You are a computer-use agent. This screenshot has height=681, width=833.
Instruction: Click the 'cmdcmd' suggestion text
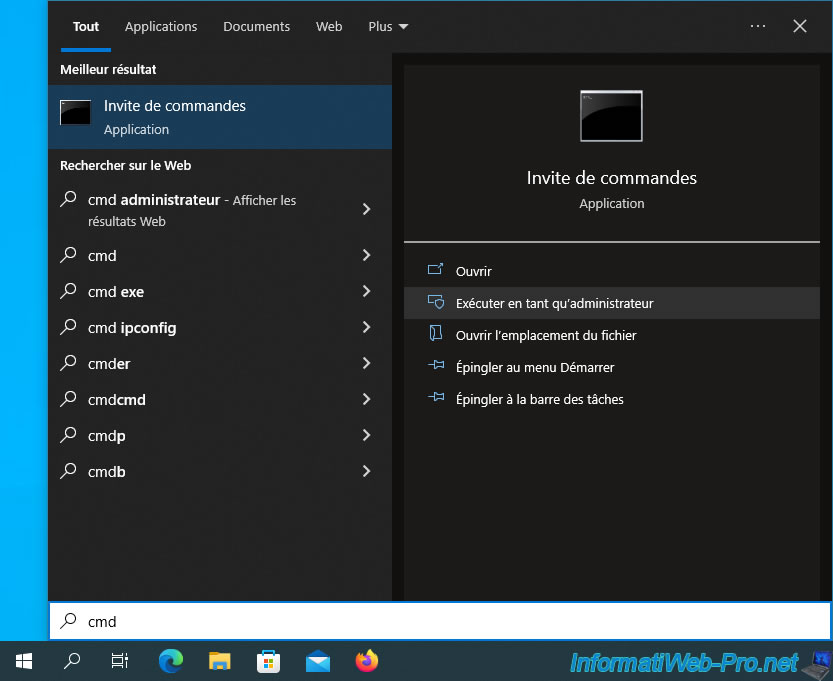click(x=116, y=399)
